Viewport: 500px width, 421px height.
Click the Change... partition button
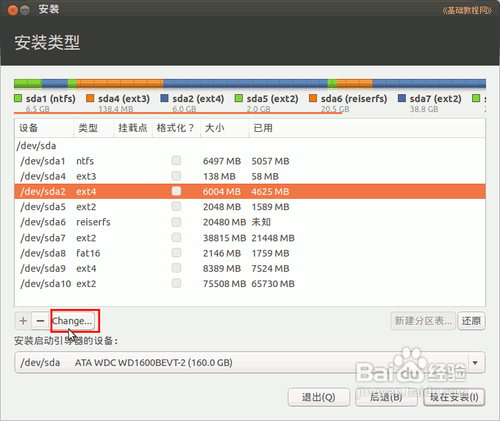[72, 321]
